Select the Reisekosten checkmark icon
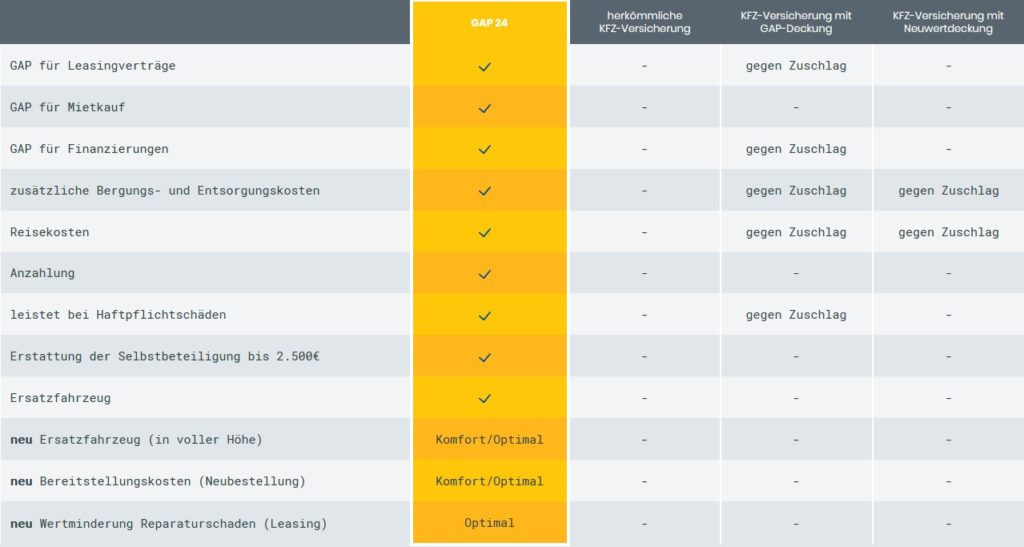Image resolution: width=1024 pixels, height=547 pixels. point(485,232)
